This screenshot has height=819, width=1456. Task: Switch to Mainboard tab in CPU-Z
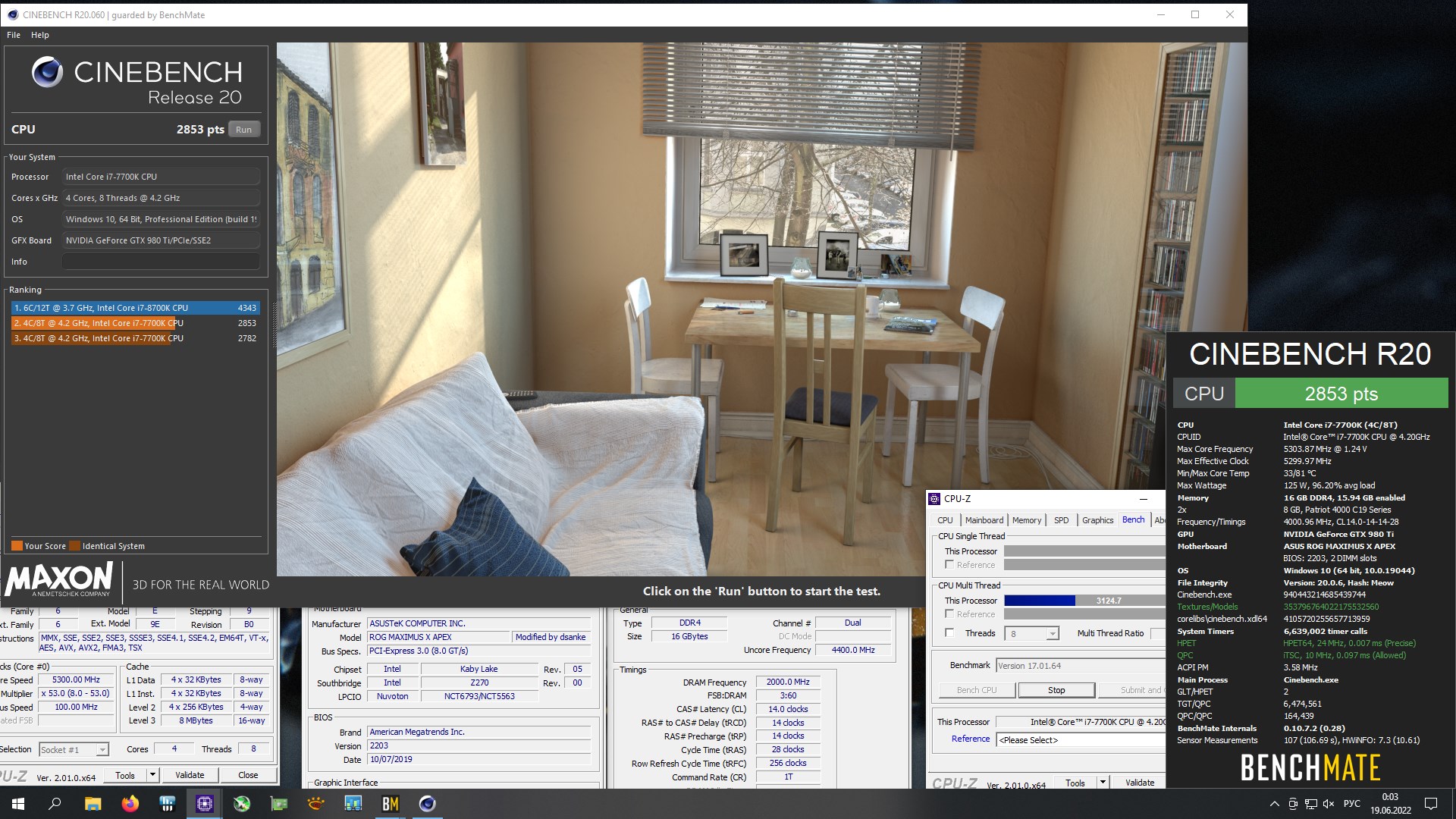(x=984, y=520)
